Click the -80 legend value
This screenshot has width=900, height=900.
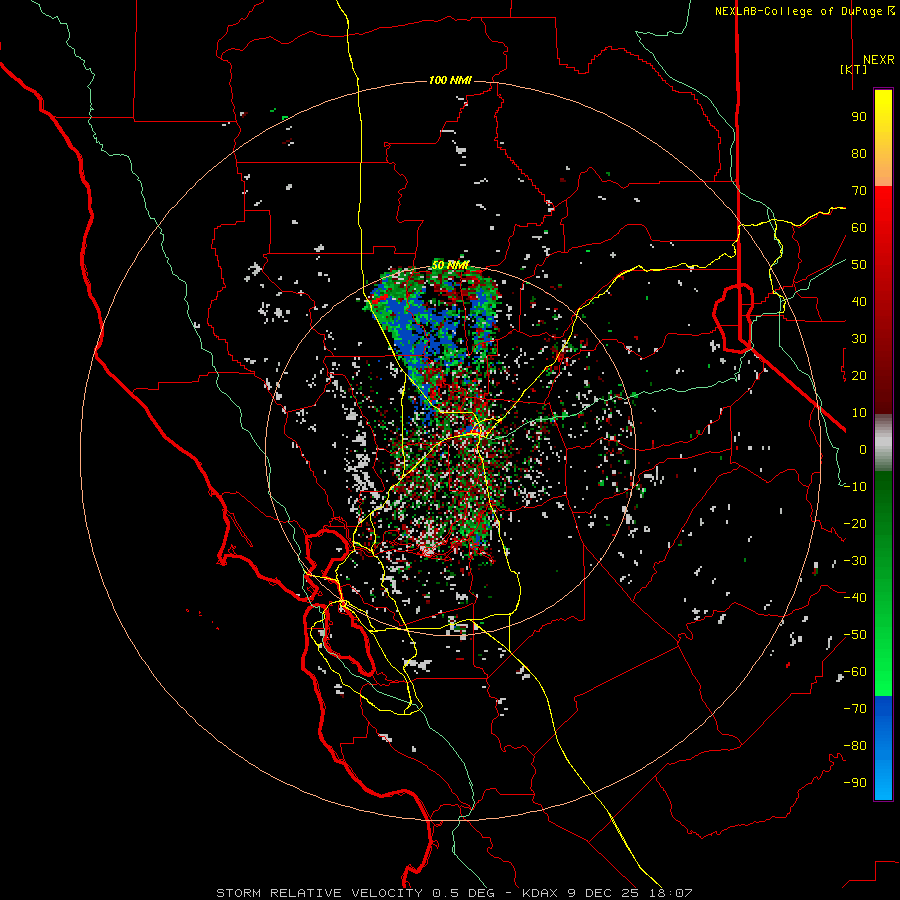[x=855, y=746]
